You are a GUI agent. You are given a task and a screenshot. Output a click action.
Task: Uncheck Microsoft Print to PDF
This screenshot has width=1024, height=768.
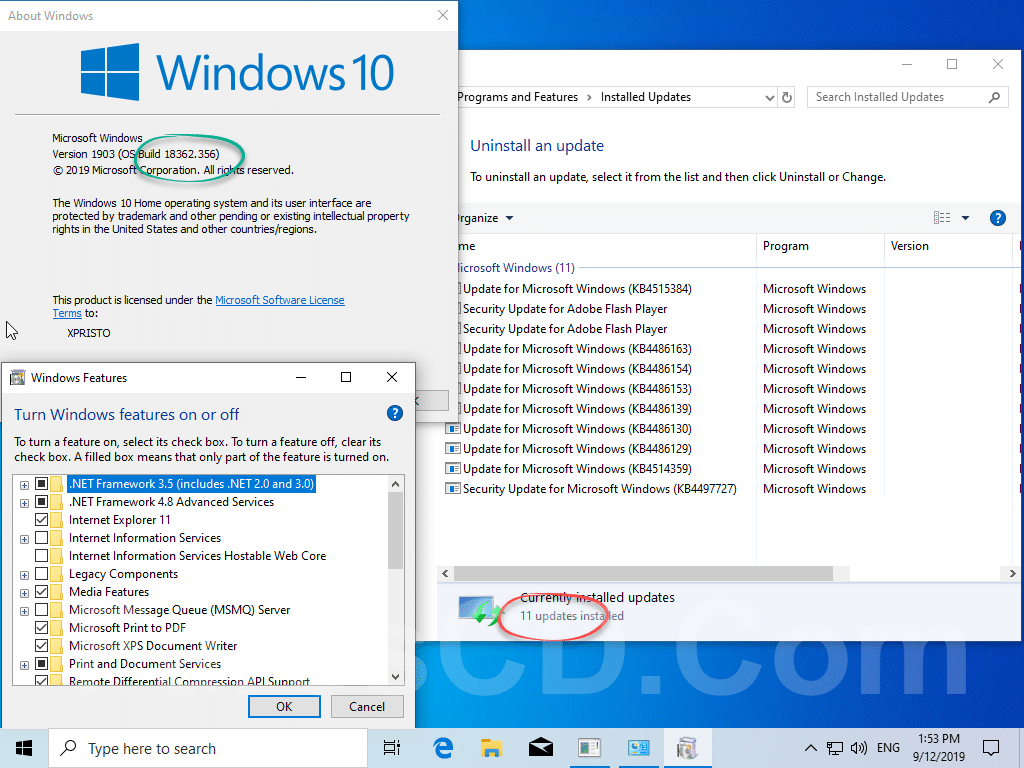point(41,628)
